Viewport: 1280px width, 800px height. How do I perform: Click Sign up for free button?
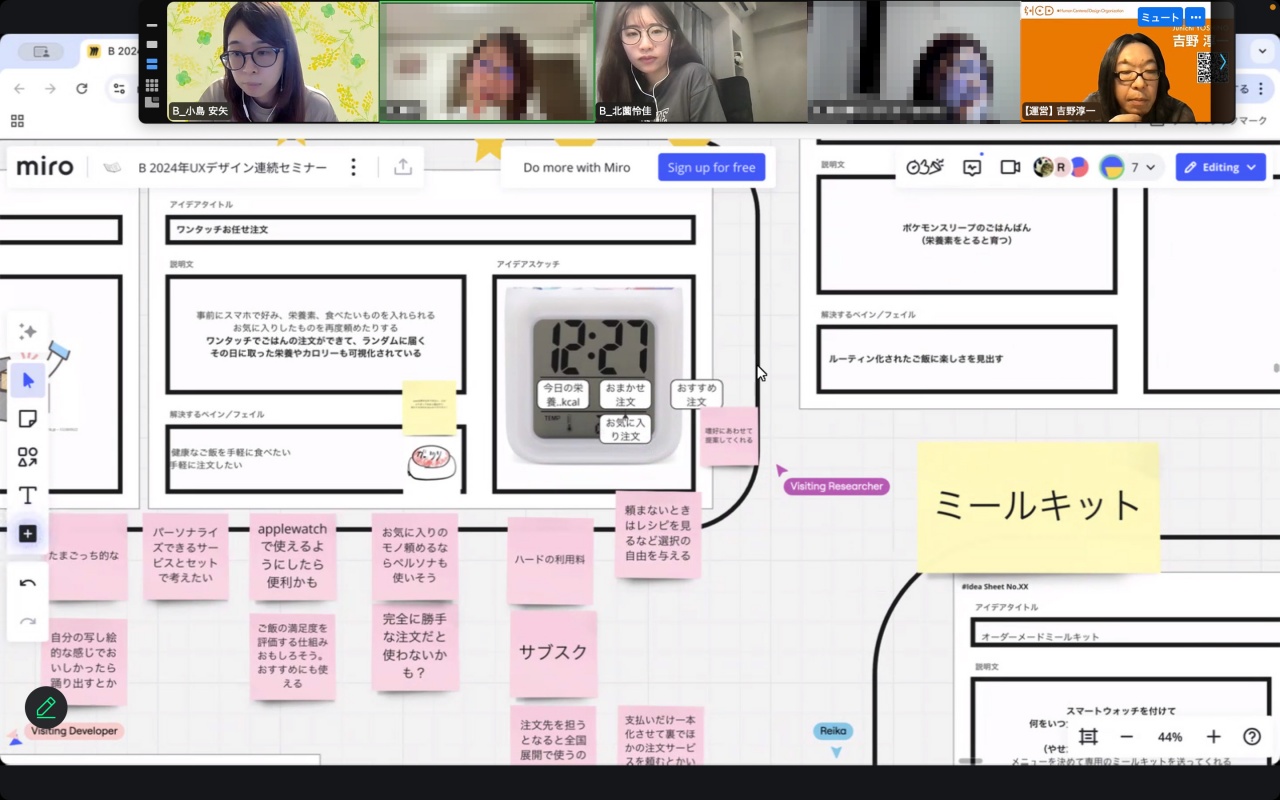point(711,167)
